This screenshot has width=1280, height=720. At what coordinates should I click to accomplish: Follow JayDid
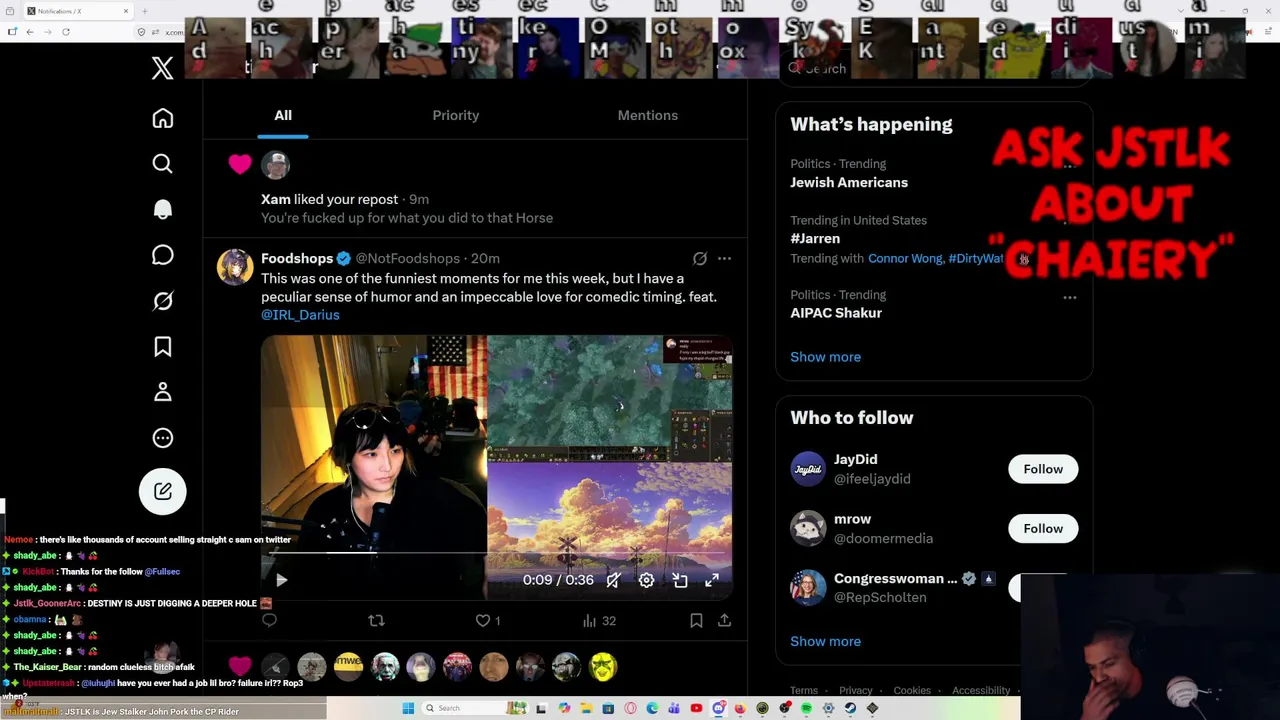[x=1043, y=469]
